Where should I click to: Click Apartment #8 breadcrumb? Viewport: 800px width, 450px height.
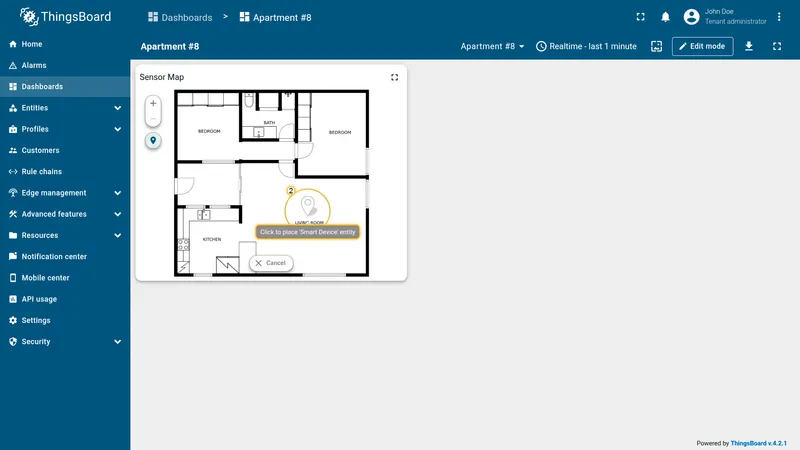276,17
